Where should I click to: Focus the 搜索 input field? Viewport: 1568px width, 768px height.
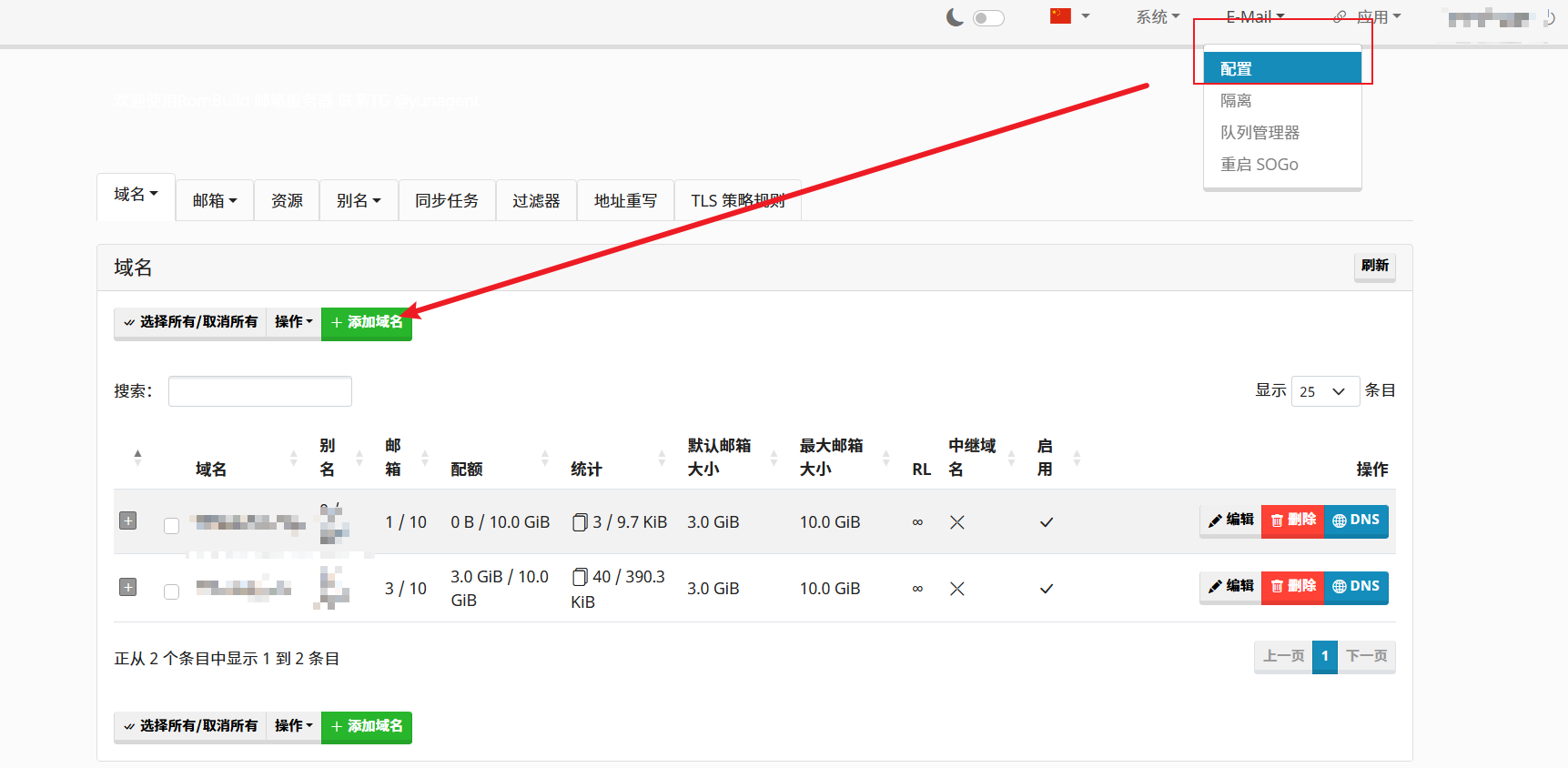click(x=260, y=391)
